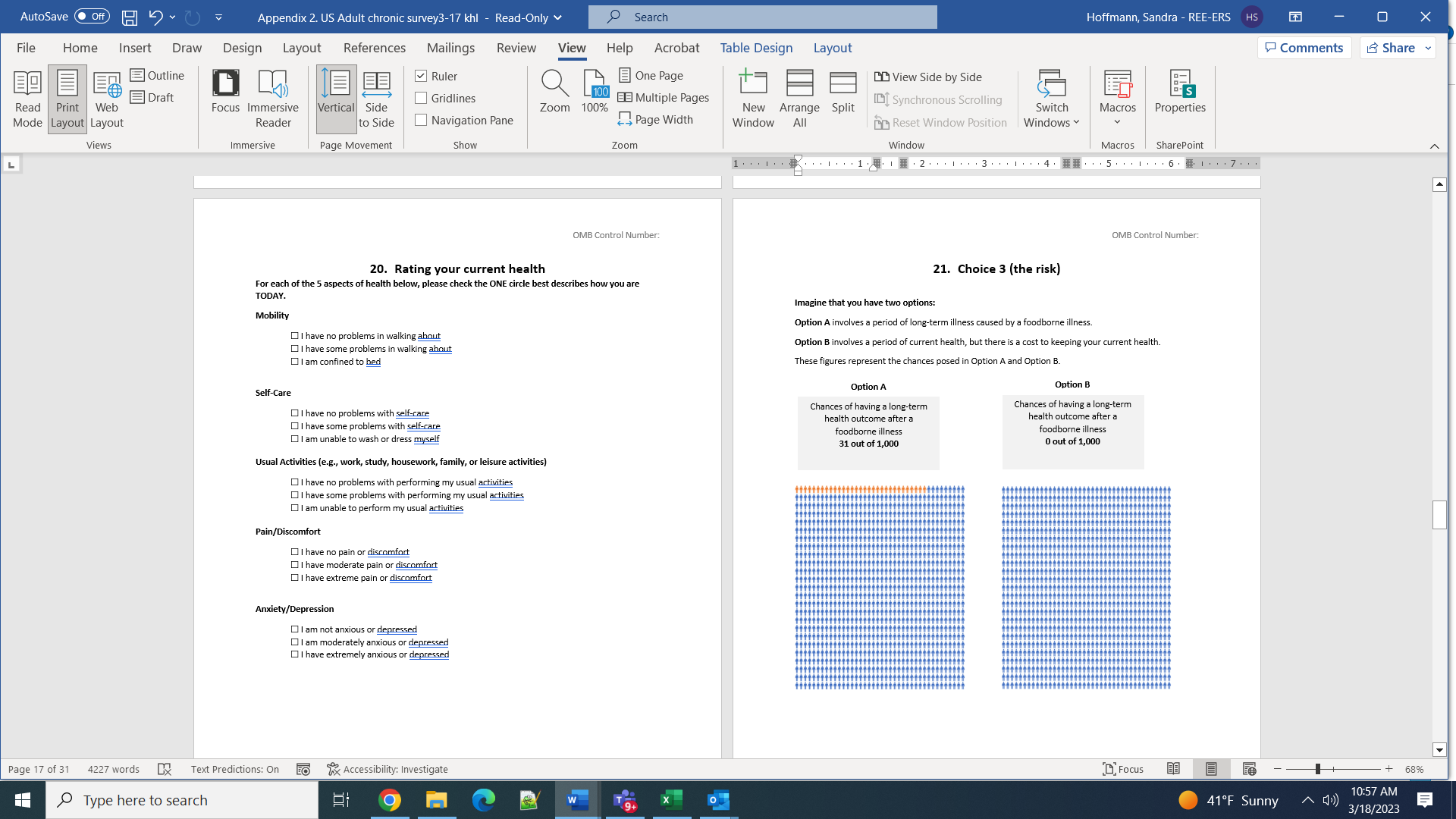Uncheck the Ruler checkbox

point(422,76)
